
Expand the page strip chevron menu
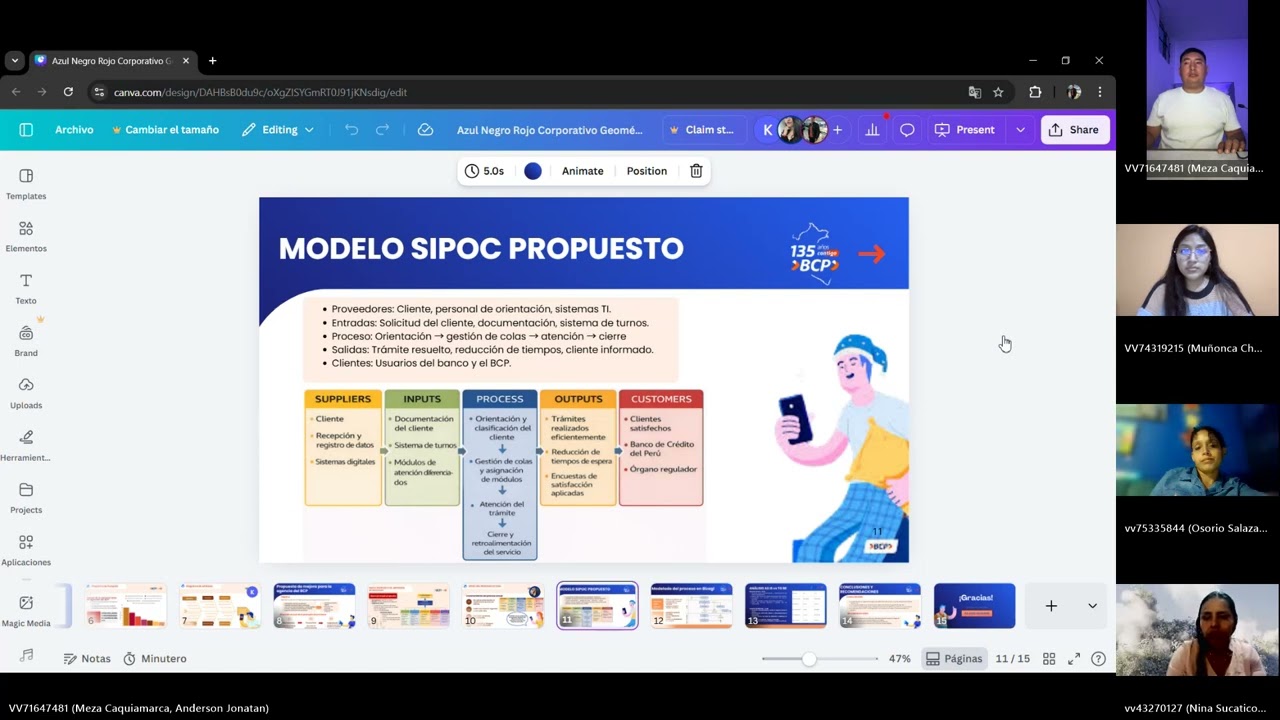tap(1092, 606)
